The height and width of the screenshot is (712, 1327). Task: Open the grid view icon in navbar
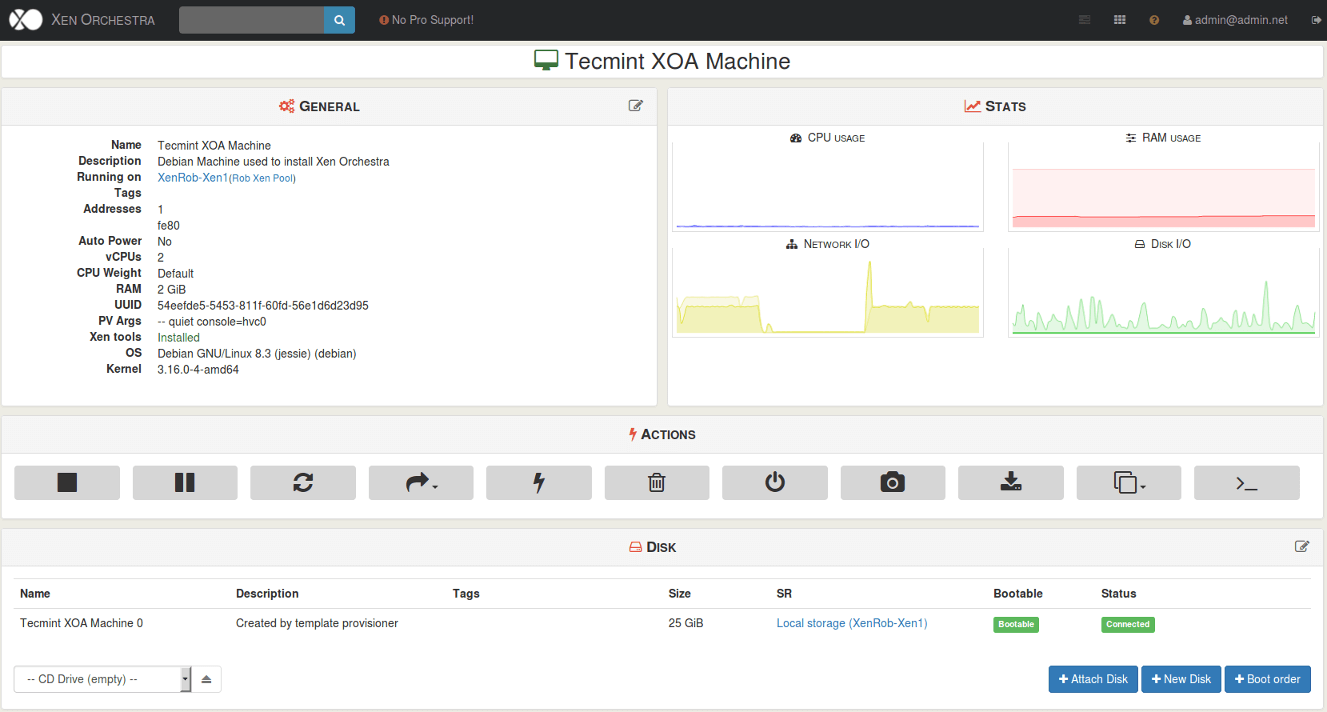(1120, 20)
